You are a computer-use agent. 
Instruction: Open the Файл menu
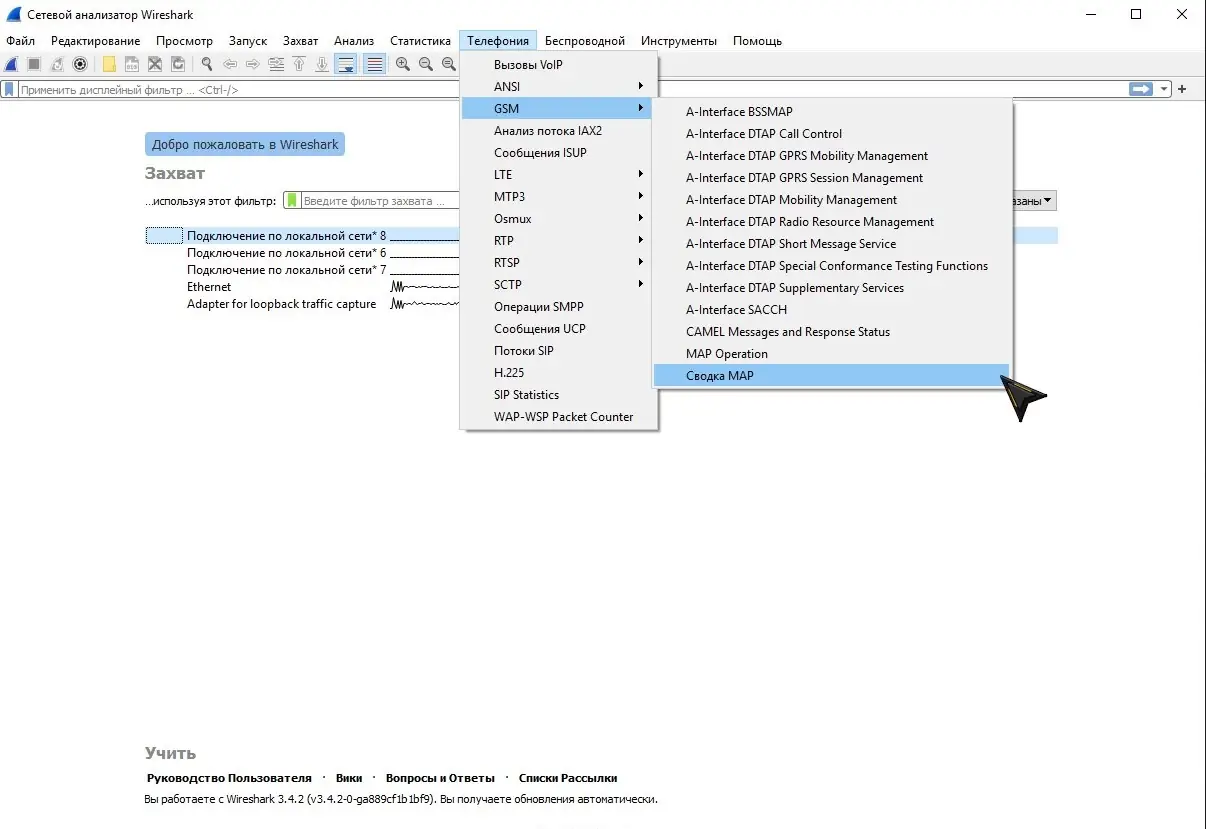20,41
